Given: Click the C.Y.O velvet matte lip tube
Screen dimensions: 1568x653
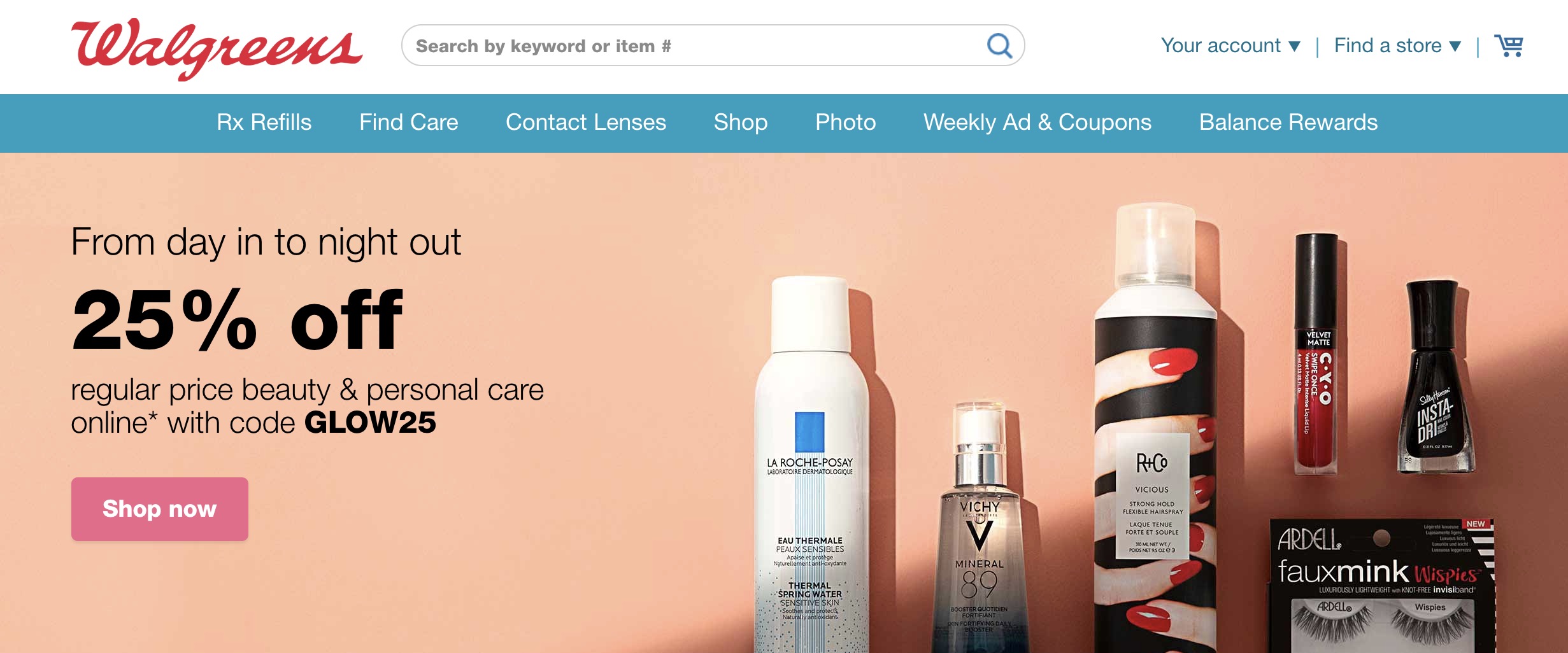Looking at the screenshot, I should 1317,353.
